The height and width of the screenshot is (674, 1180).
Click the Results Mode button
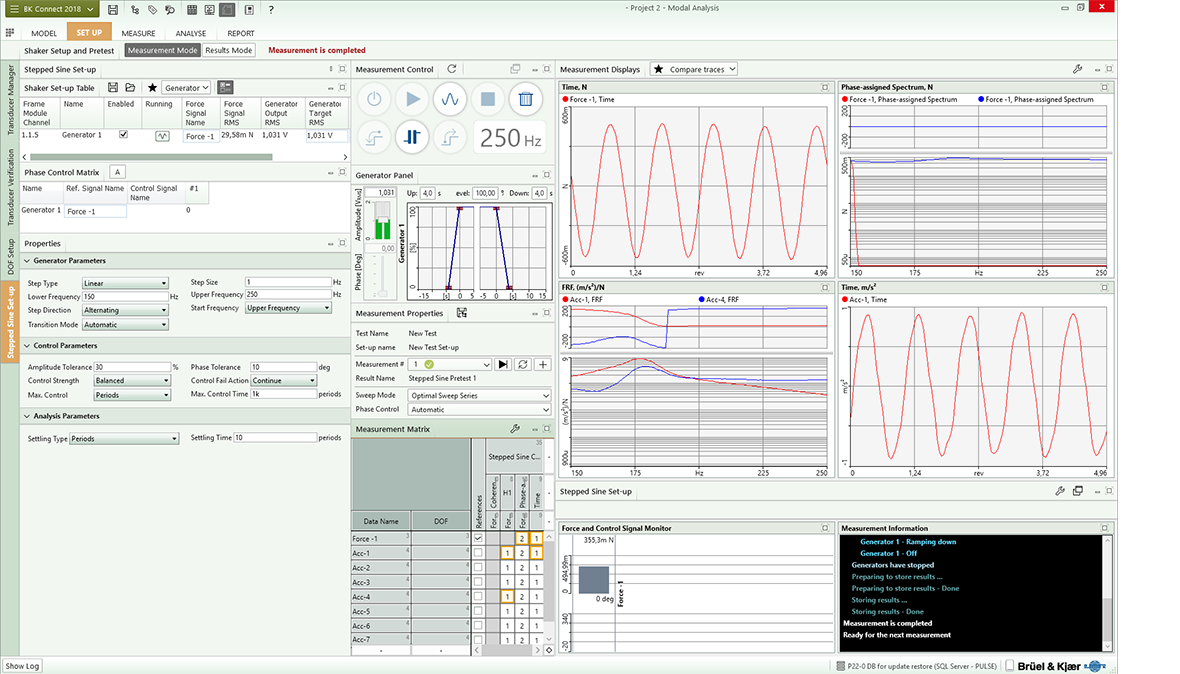coord(229,50)
